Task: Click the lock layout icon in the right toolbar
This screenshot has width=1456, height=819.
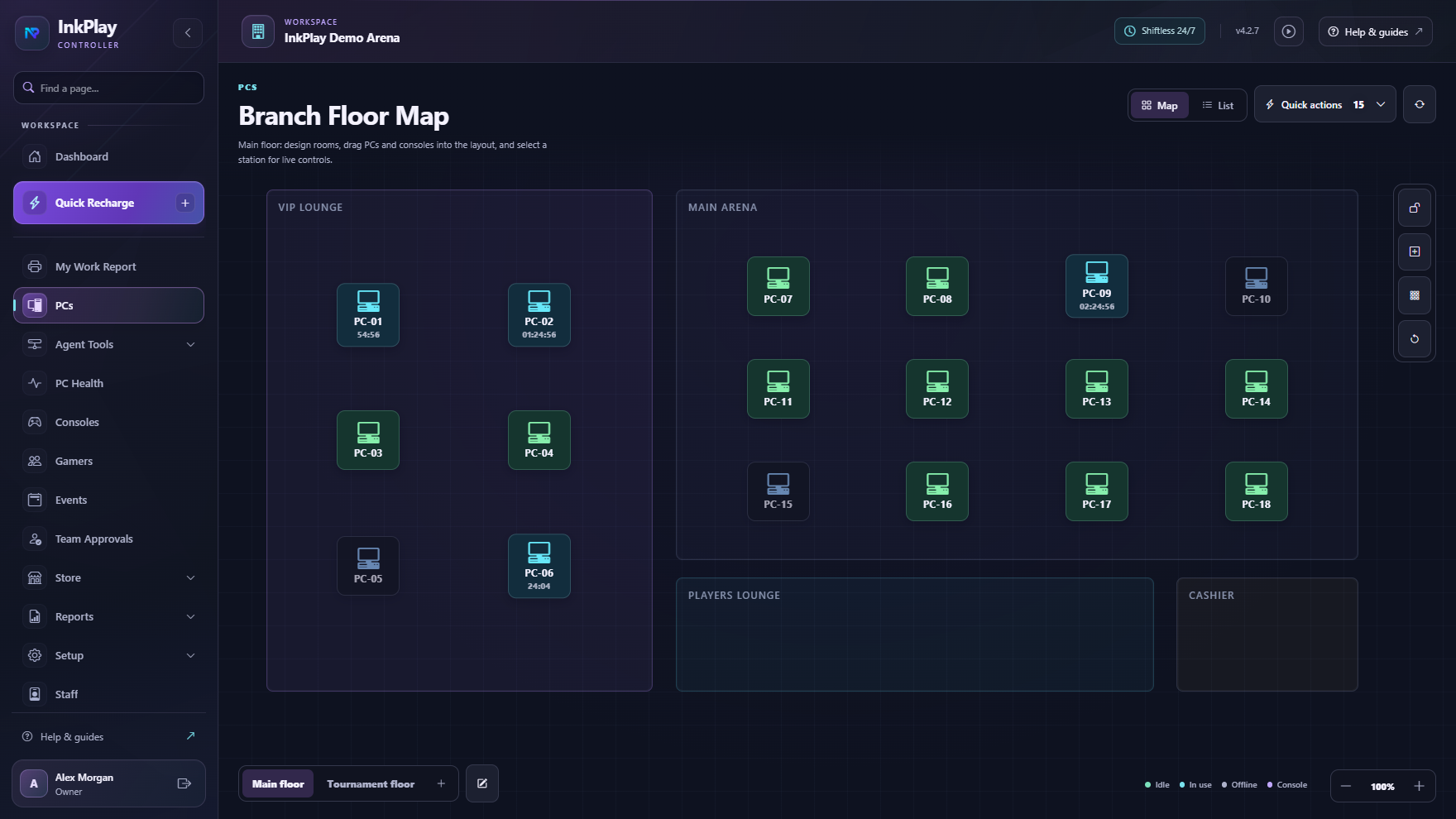Action: pos(1415,208)
